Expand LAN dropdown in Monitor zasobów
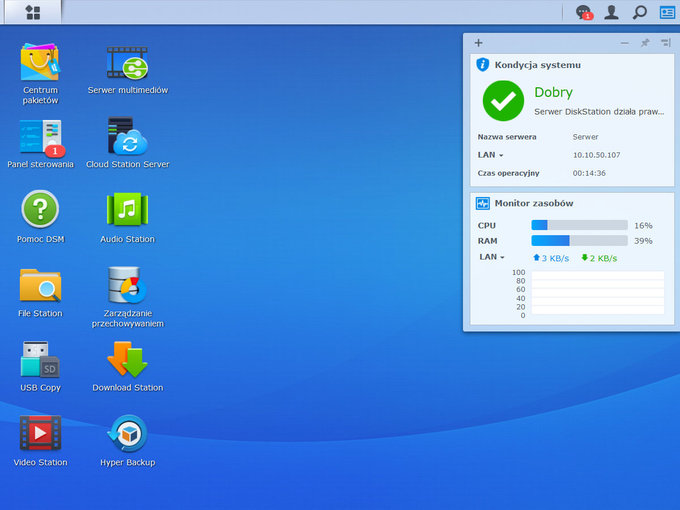The image size is (680, 510). click(492, 257)
